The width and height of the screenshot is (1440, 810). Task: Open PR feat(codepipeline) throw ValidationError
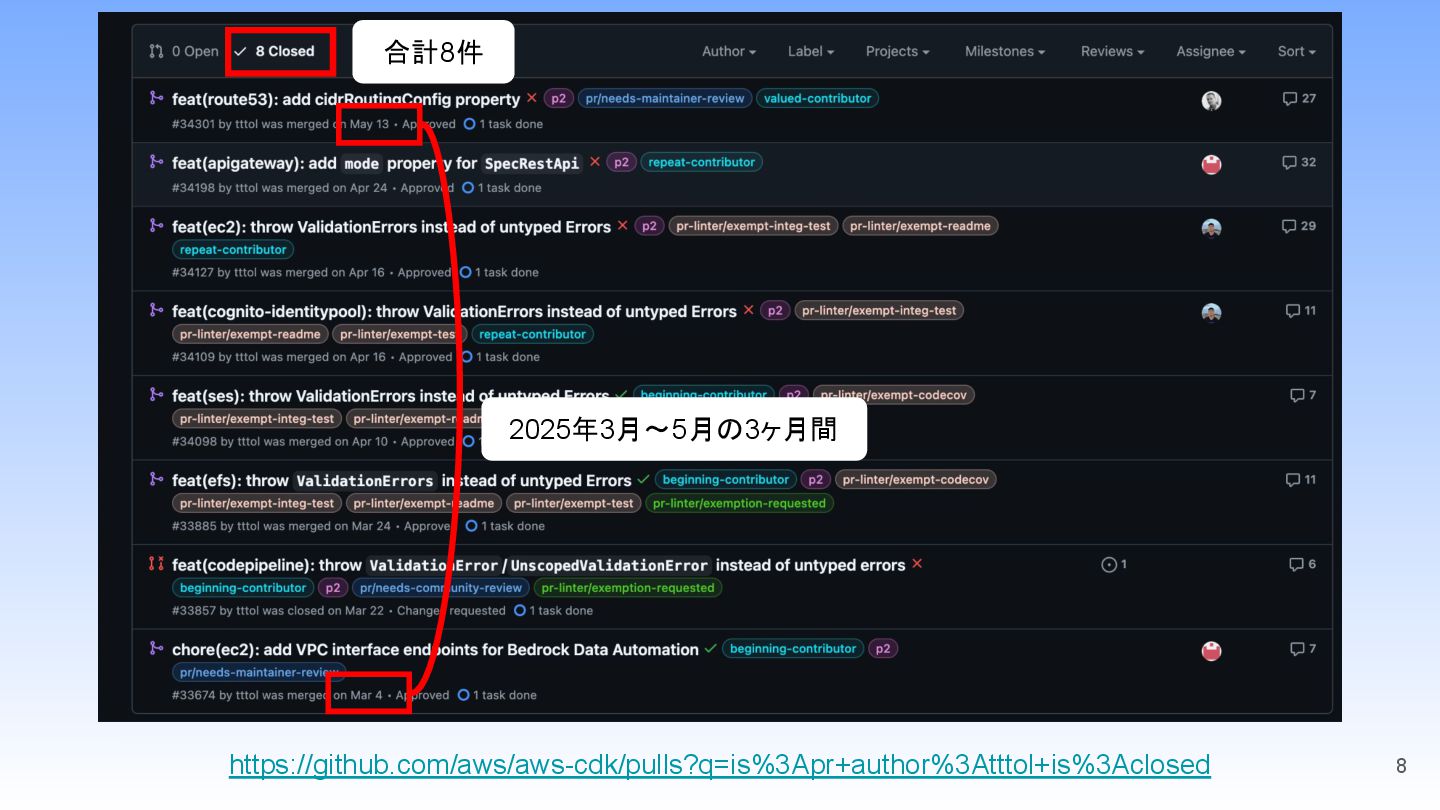538,565
